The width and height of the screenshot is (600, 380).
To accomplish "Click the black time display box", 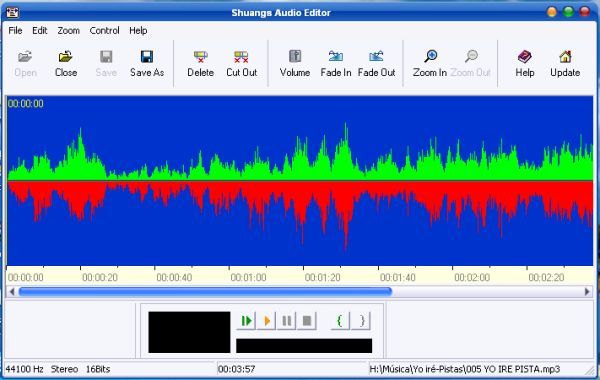I will tap(189, 332).
